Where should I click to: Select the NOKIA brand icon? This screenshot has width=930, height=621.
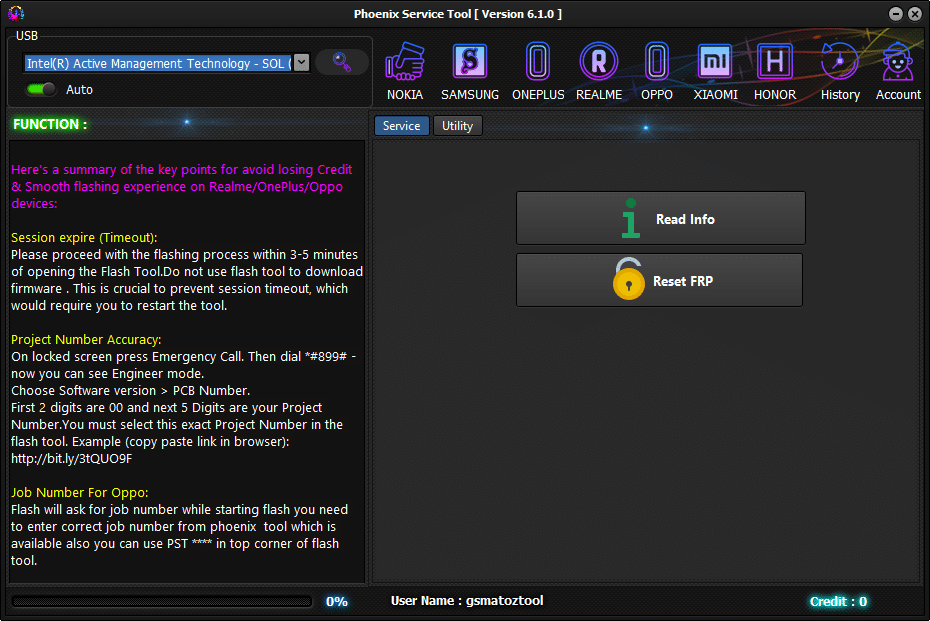[x=405, y=62]
